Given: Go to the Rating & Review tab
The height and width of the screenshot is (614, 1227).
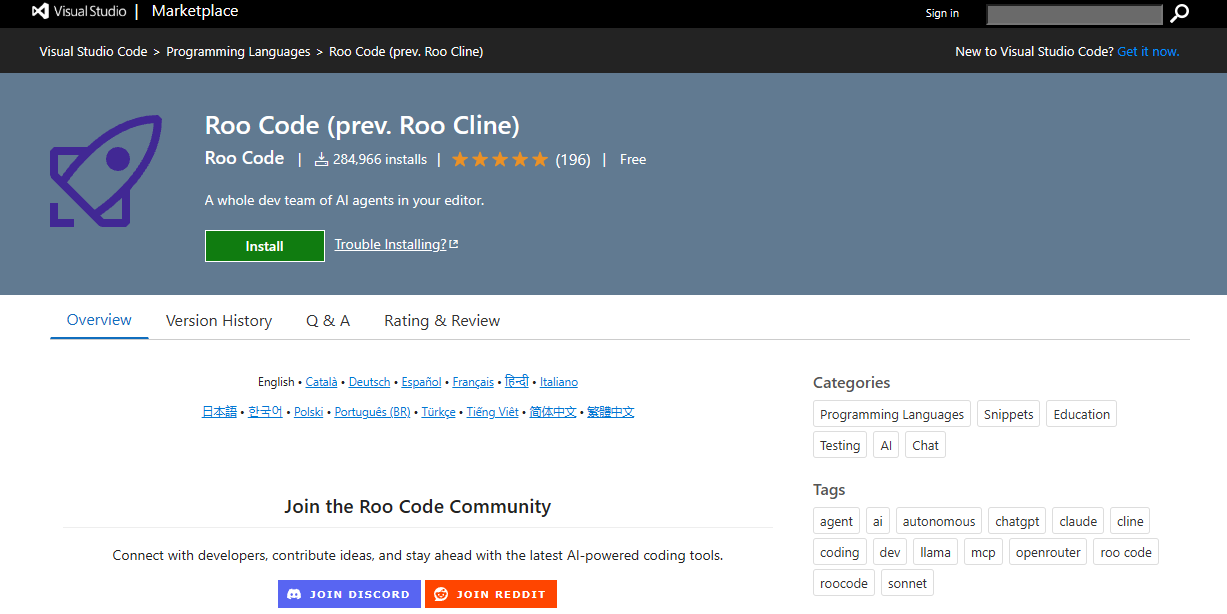Looking at the screenshot, I should pos(442,321).
